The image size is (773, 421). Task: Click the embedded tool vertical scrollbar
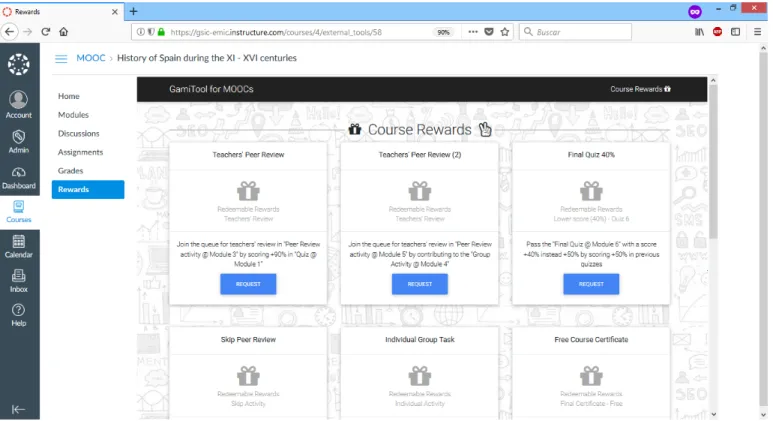(x=713, y=163)
